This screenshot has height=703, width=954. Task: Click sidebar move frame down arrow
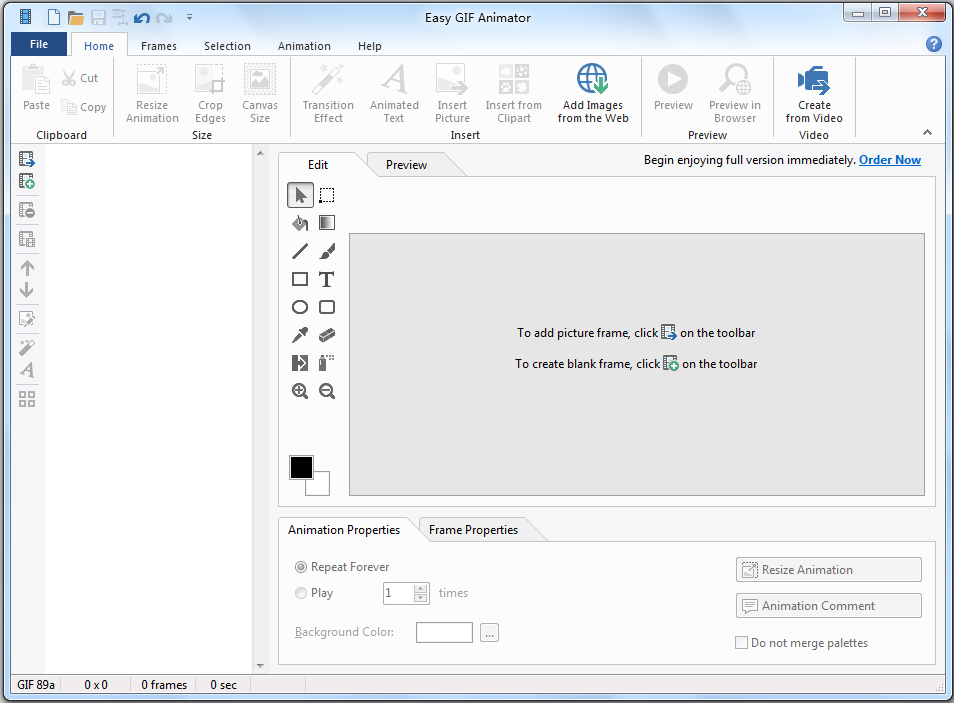(27, 290)
